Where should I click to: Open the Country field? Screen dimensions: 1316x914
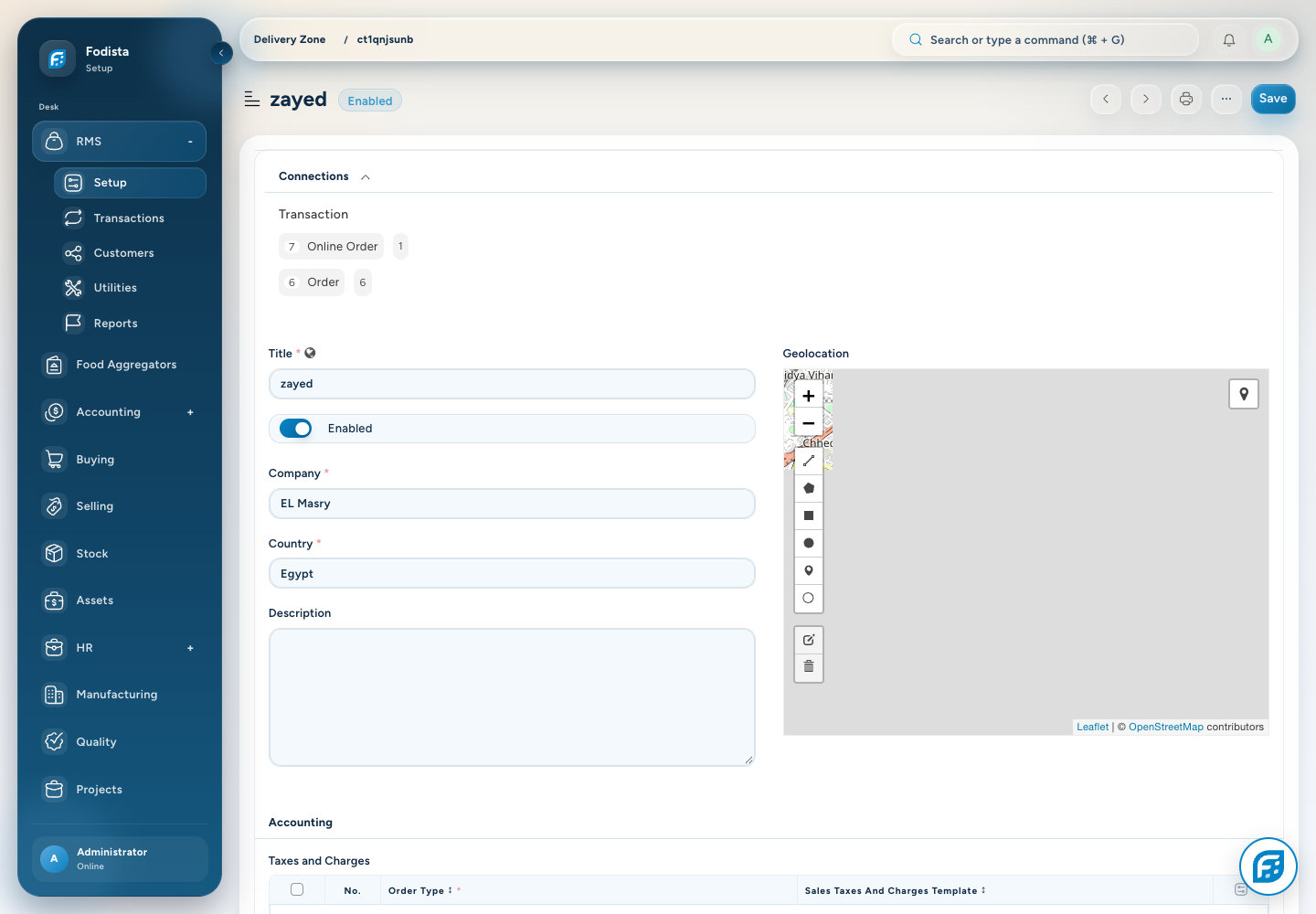point(512,574)
